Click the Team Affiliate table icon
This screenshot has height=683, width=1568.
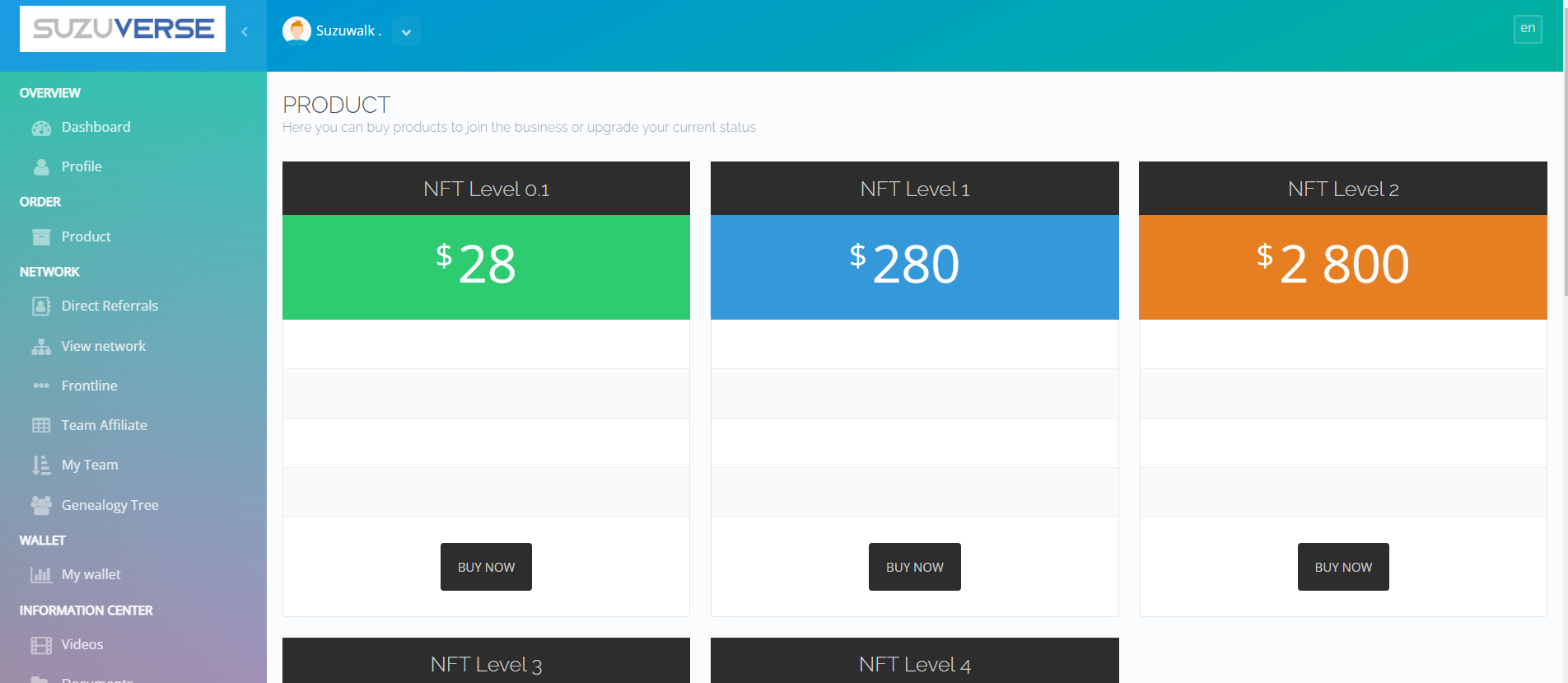(41, 425)
